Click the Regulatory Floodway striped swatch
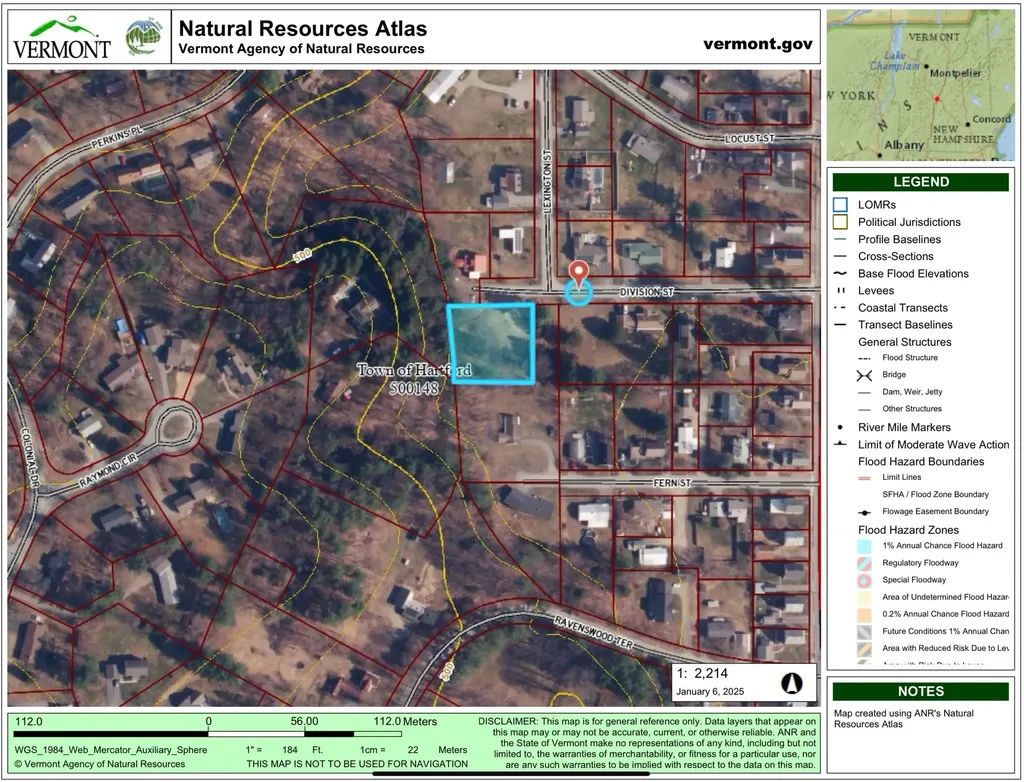1024x782 pixels. [x=866, y=563]
